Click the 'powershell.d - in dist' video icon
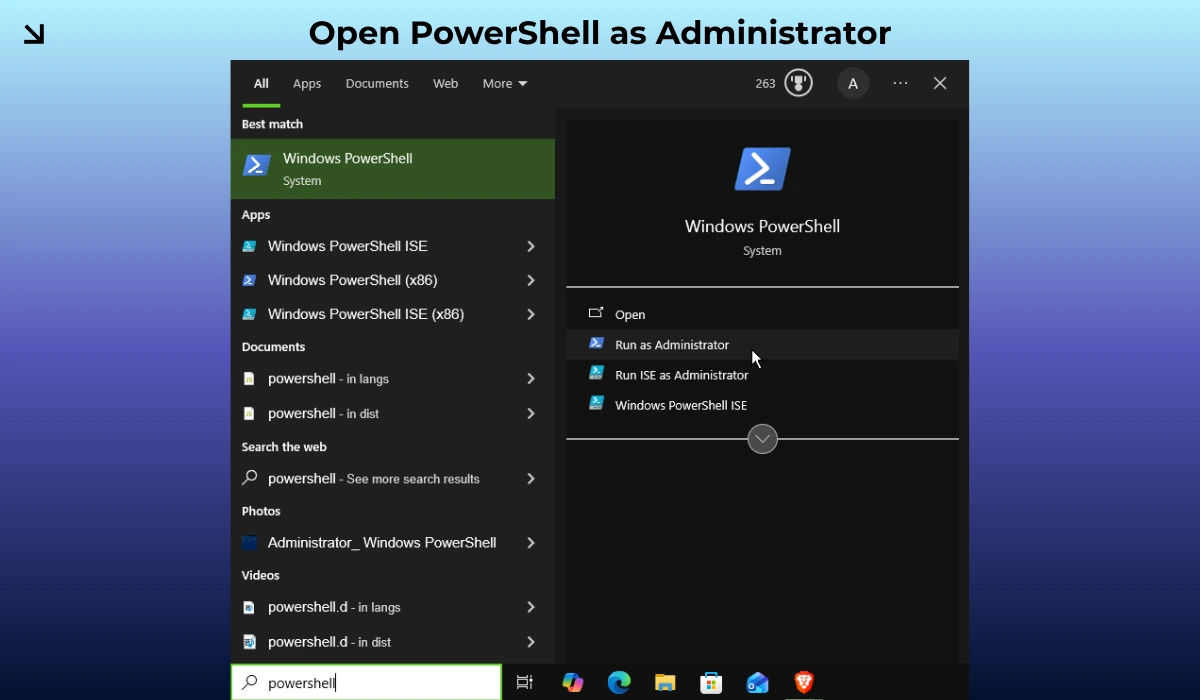1200x700 pixels. point(250,642)
